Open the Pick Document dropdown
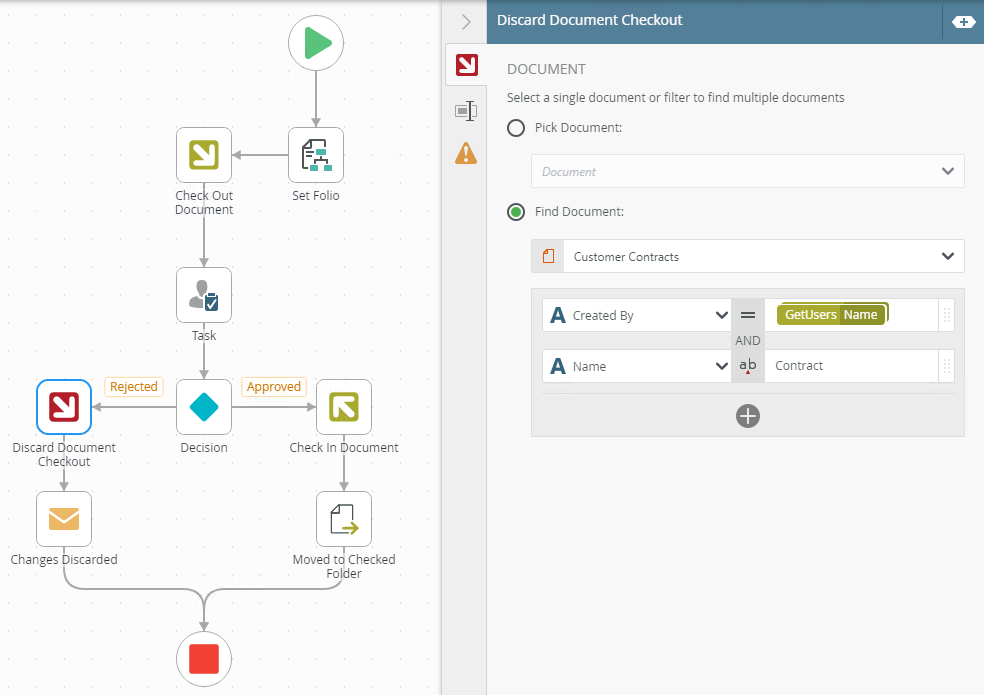Viewport: 984px width, 695px height. pyautogui.click(x=747, y=171)
